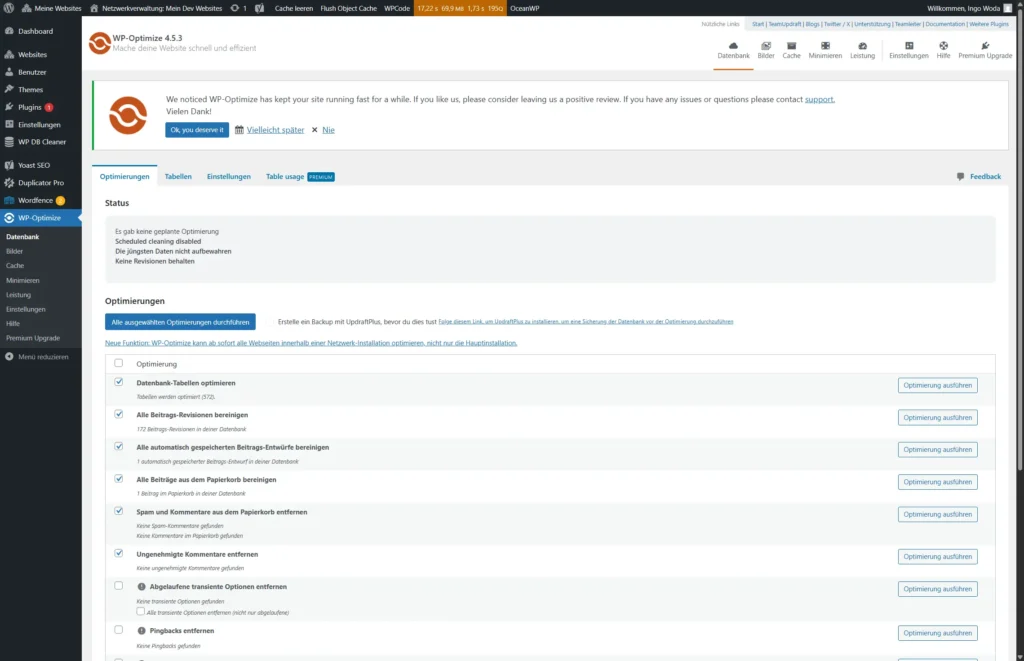Open the Feedback link
The height and width of the screenshot is (661, 1024).
tap(978, 176)
